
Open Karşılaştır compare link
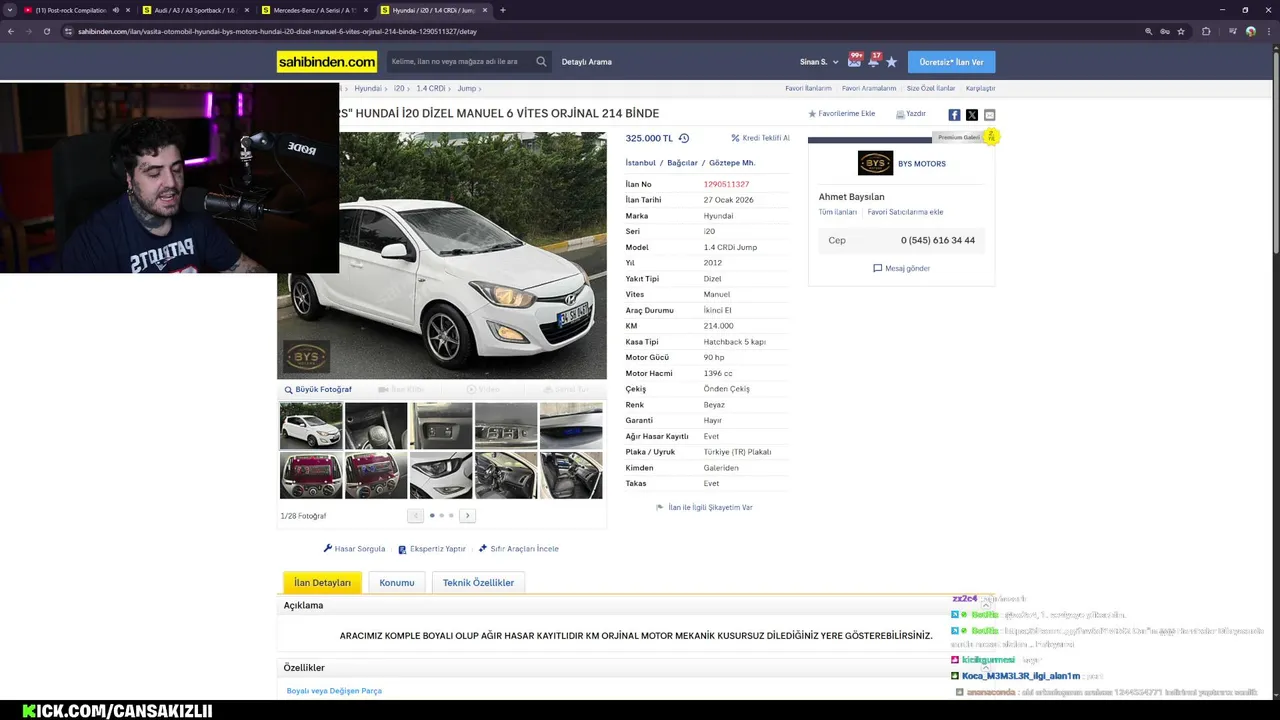point(980,89)
